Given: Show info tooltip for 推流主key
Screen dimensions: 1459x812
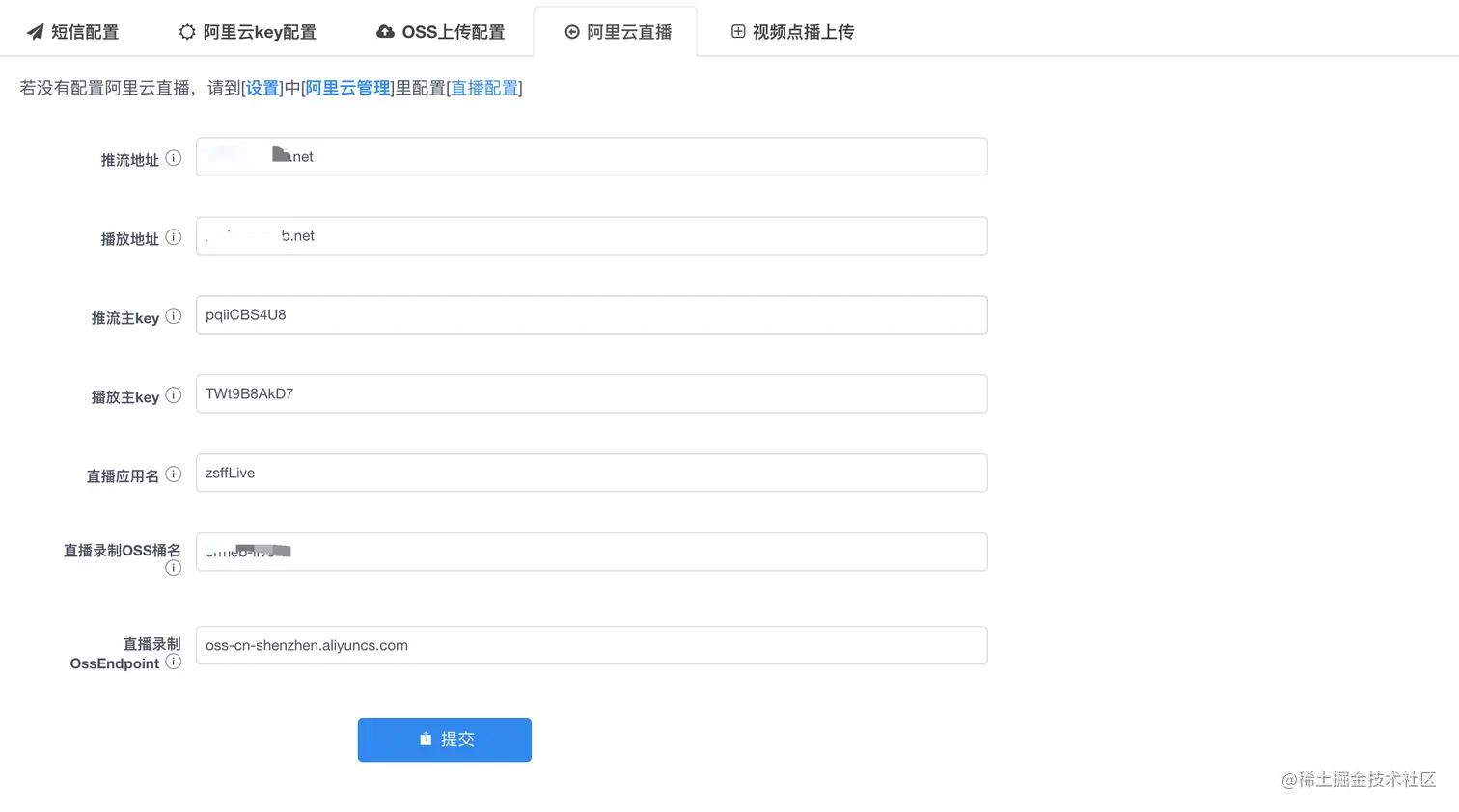Looking at the screenshot, I should (174, 316).
